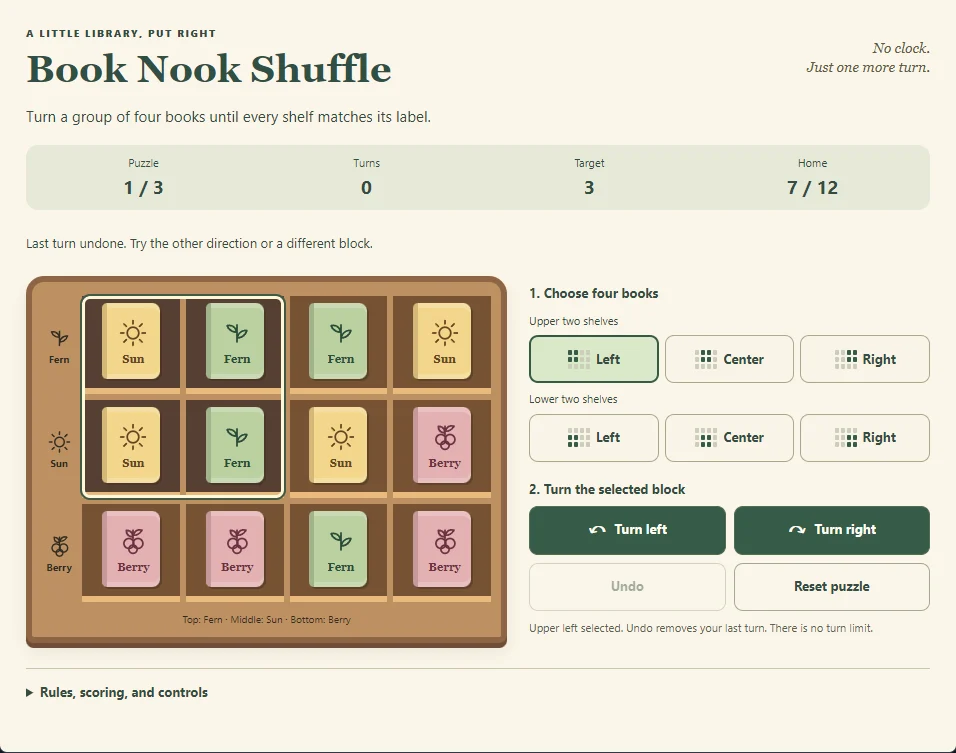Click the 'Turn a group of four books' instruction
This screenshot has width=956, height=753.
tap(229, 116)
